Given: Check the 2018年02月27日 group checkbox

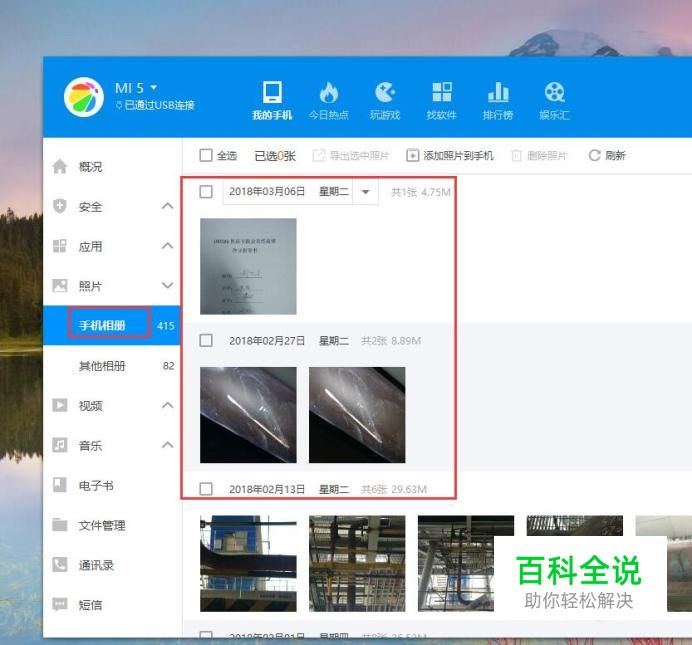Looking at the screenshot, I should (x=206, y=341).
